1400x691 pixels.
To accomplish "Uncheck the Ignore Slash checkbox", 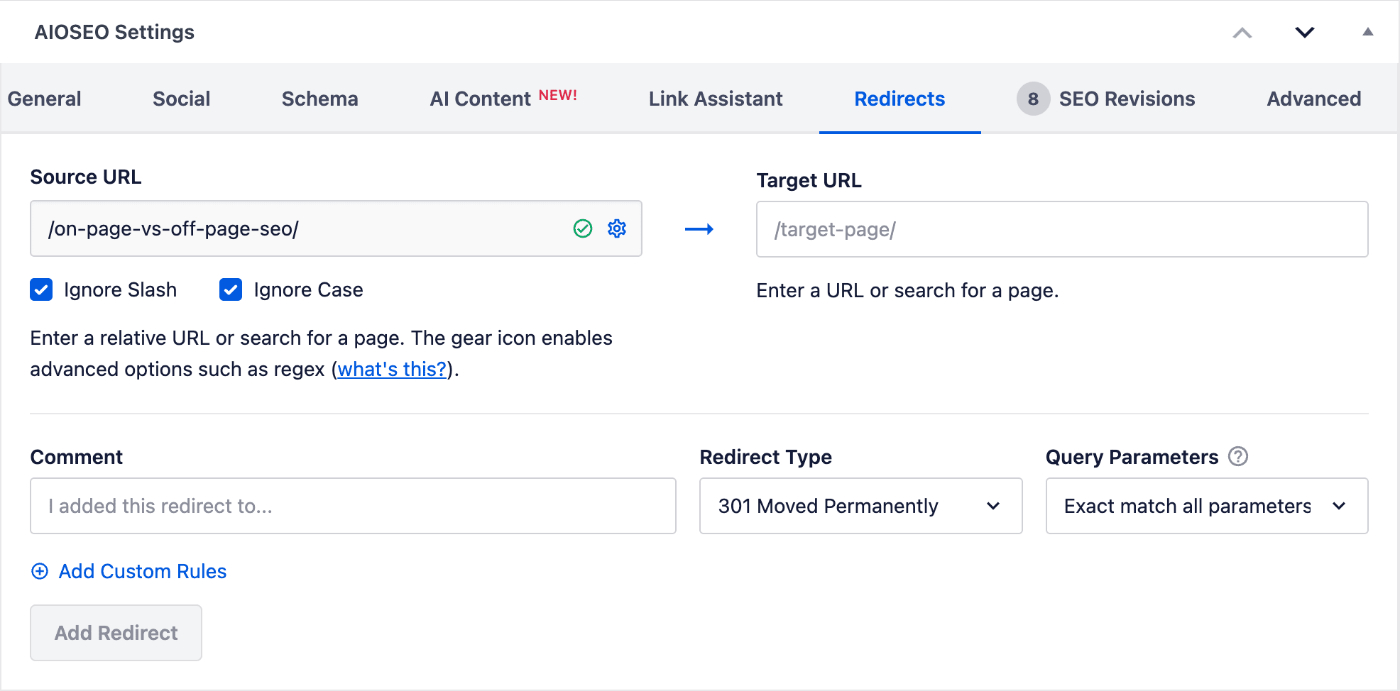I will click(x=41, y=290).
